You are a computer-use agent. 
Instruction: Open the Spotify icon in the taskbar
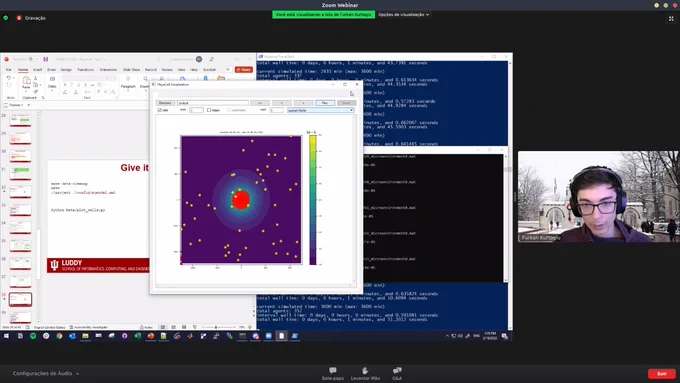pos(33,336)
